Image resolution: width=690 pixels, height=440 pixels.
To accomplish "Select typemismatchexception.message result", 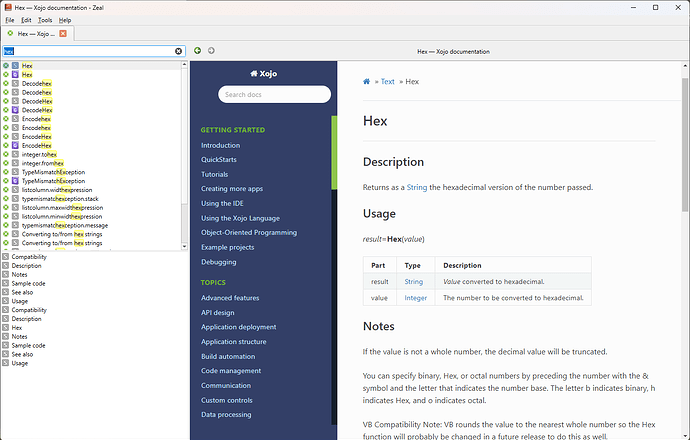I will 65,225.
